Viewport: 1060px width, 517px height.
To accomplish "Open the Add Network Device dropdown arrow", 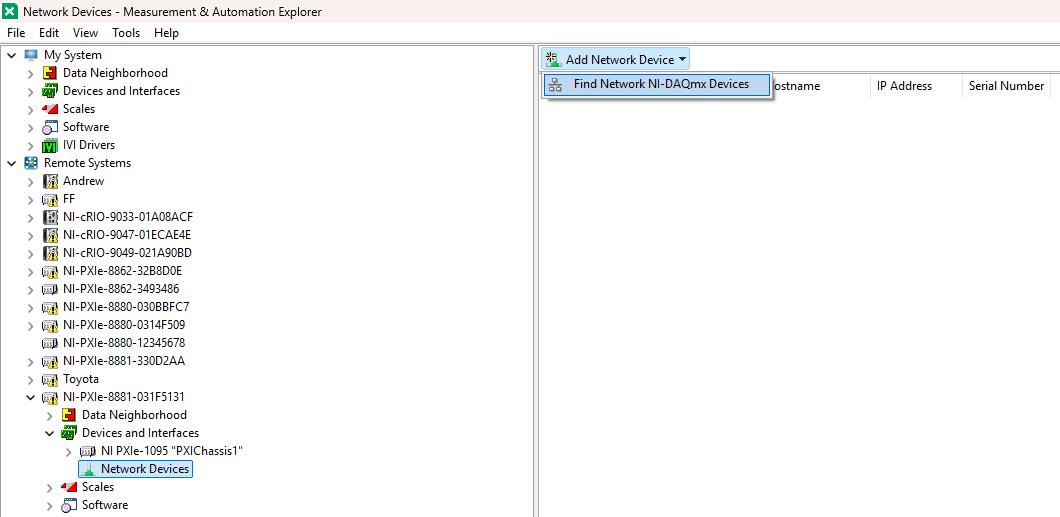I will pos(682,60).
